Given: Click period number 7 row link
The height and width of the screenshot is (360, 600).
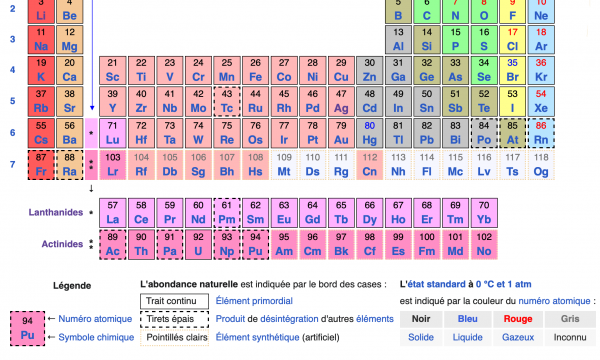Looking at the screenshot, I should pyautogui.click(x=13, y=165).
